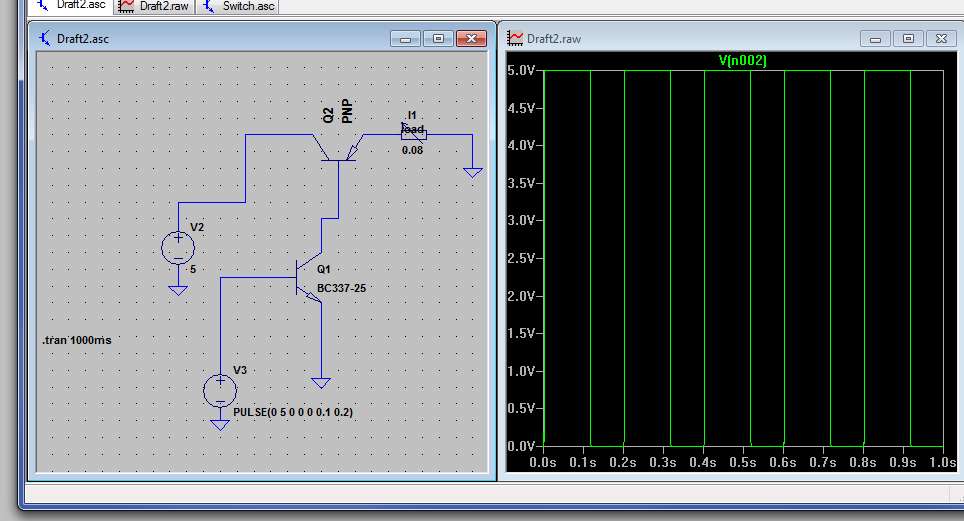Select the Q2 PNP transistor symbol
This screenshot has width=964, height=521.
pyautogui.click(x=338, y=149)
